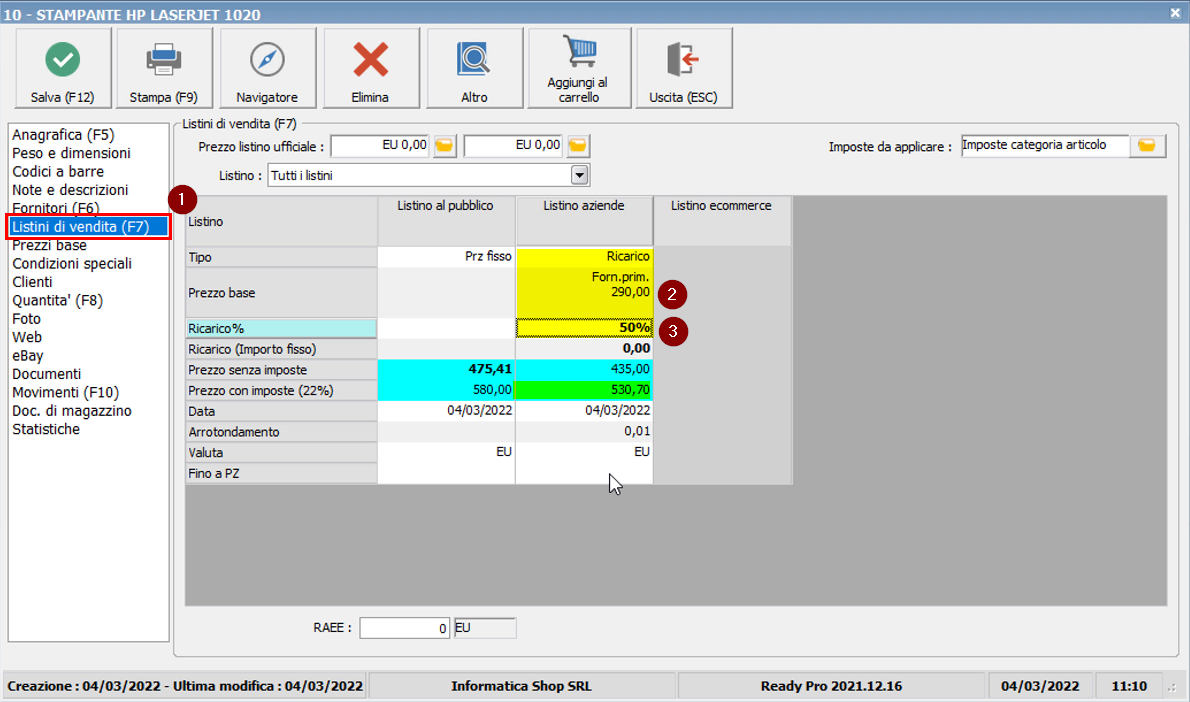Open Prezzi base section
Viewport: 1190px width, 702px height.
click(49, 245)
